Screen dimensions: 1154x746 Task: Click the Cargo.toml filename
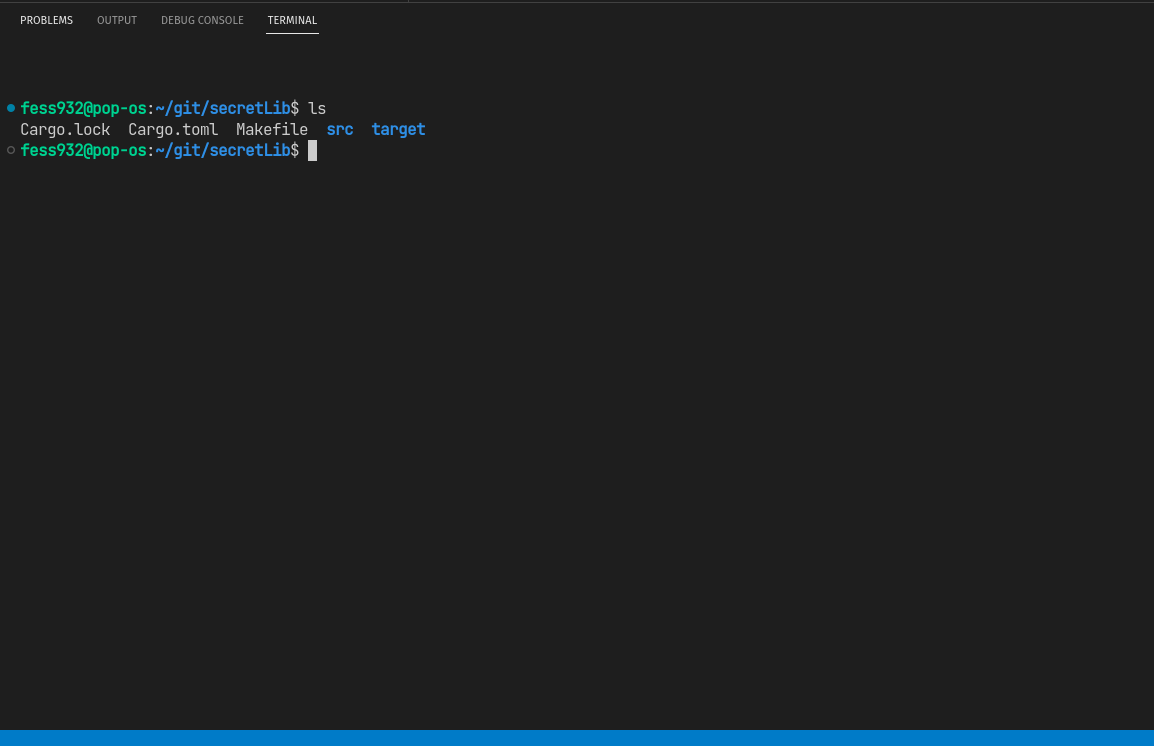click(173, 129)
